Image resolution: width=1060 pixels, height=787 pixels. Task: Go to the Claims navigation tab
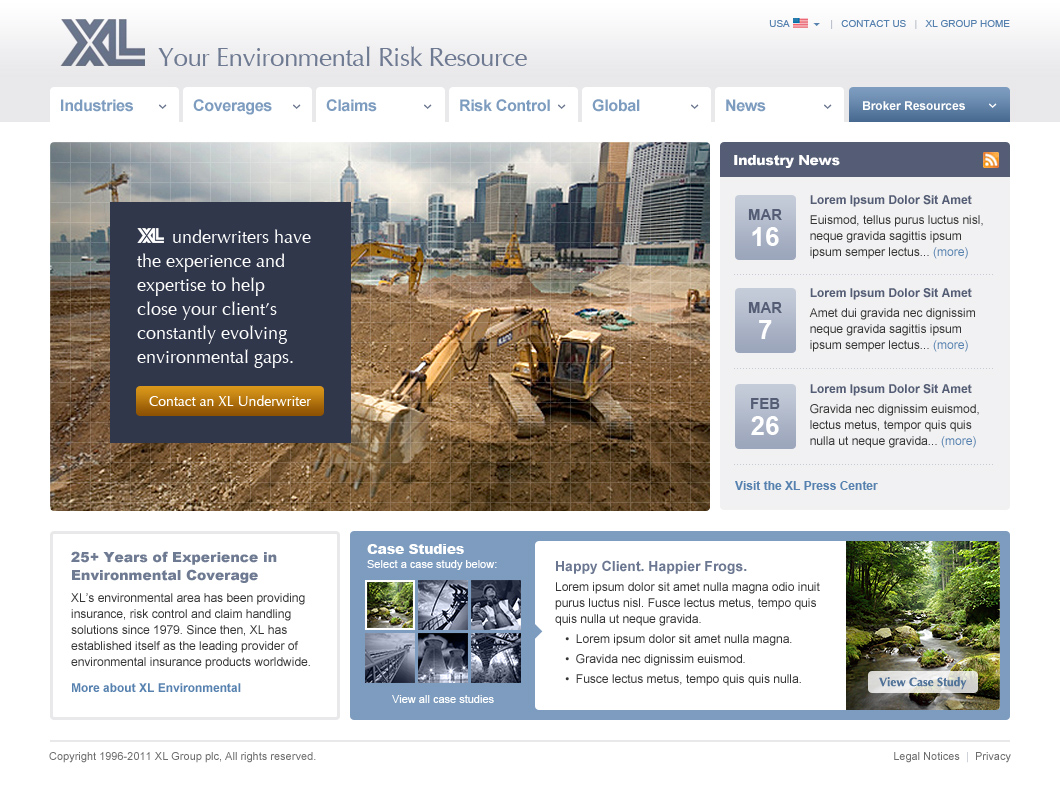(x=381, y=105)
